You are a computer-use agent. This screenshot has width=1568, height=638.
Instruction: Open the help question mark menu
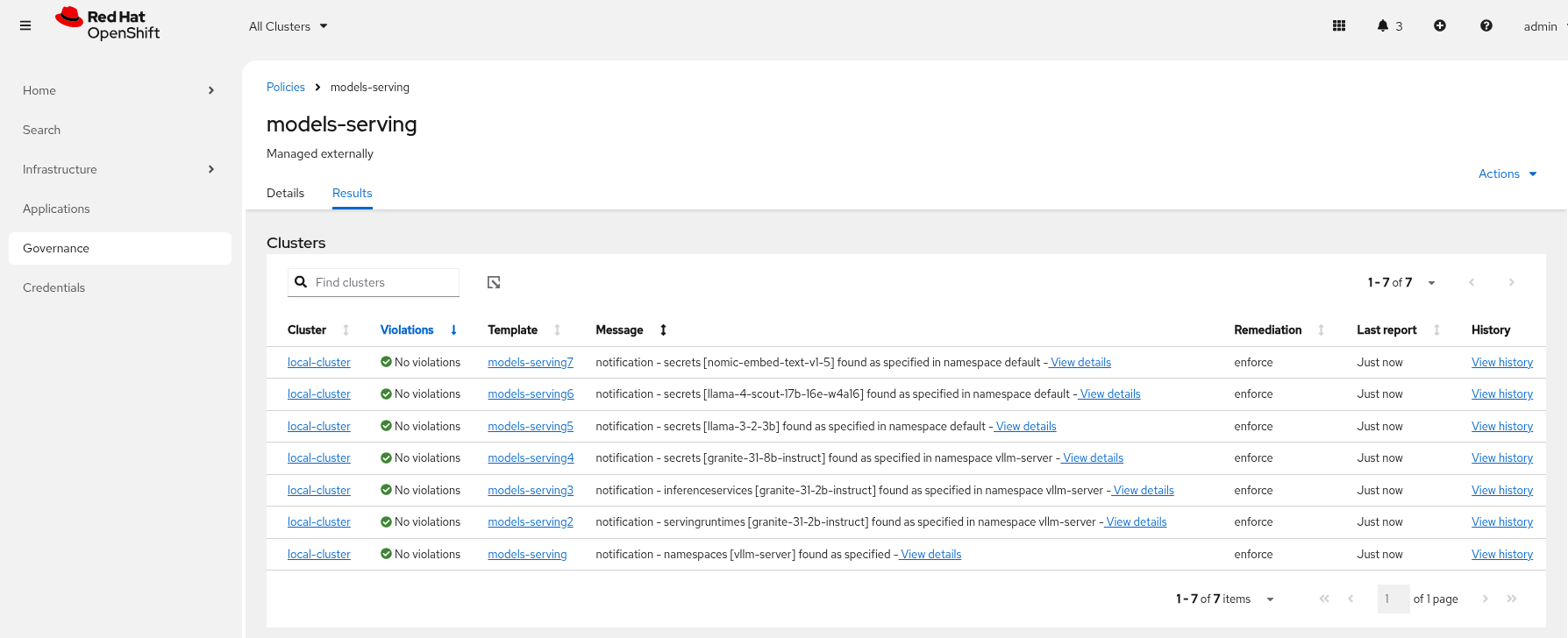pos(1486,26)
